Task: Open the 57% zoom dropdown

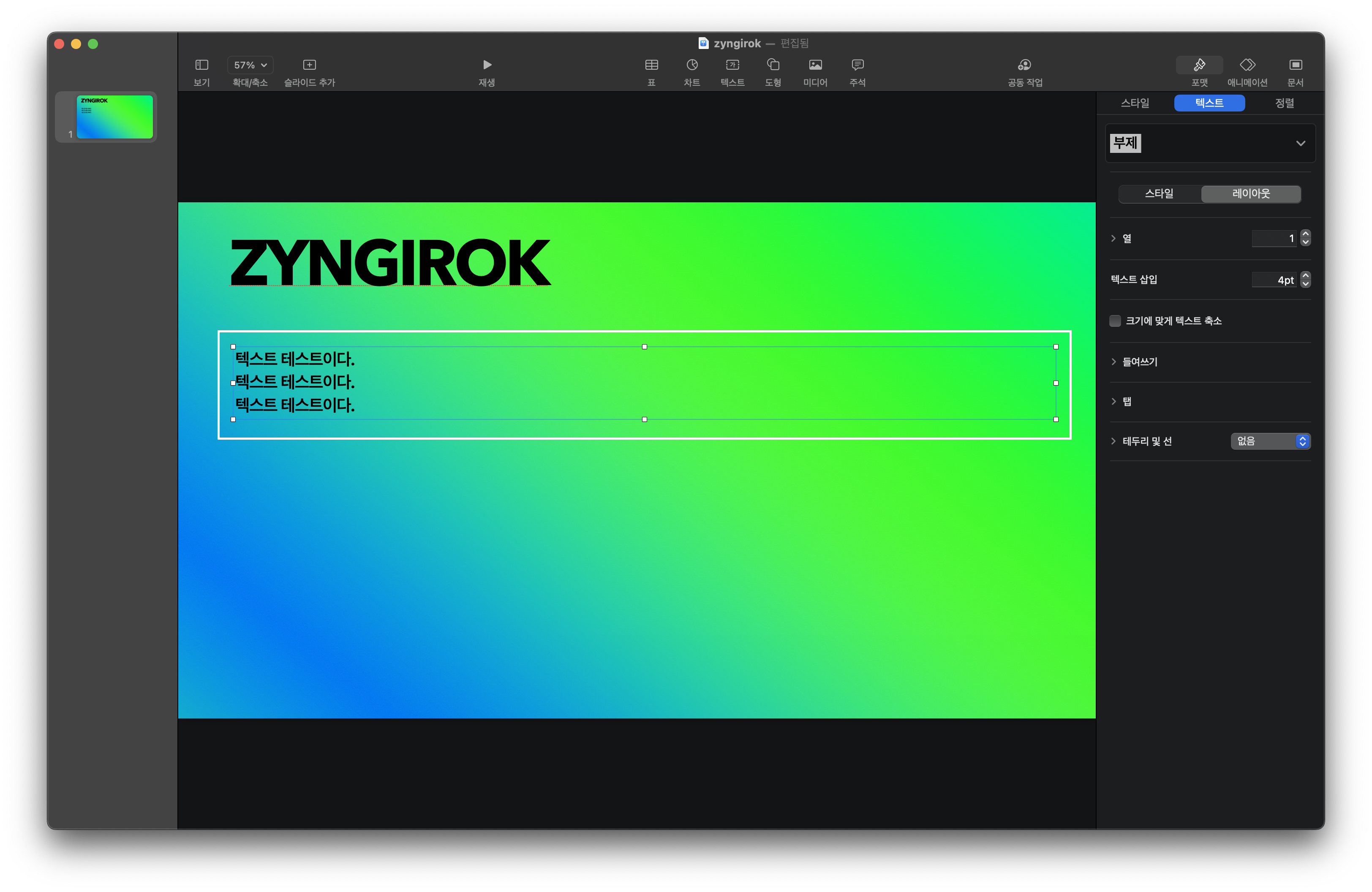Action: click(x=250, y=65)
